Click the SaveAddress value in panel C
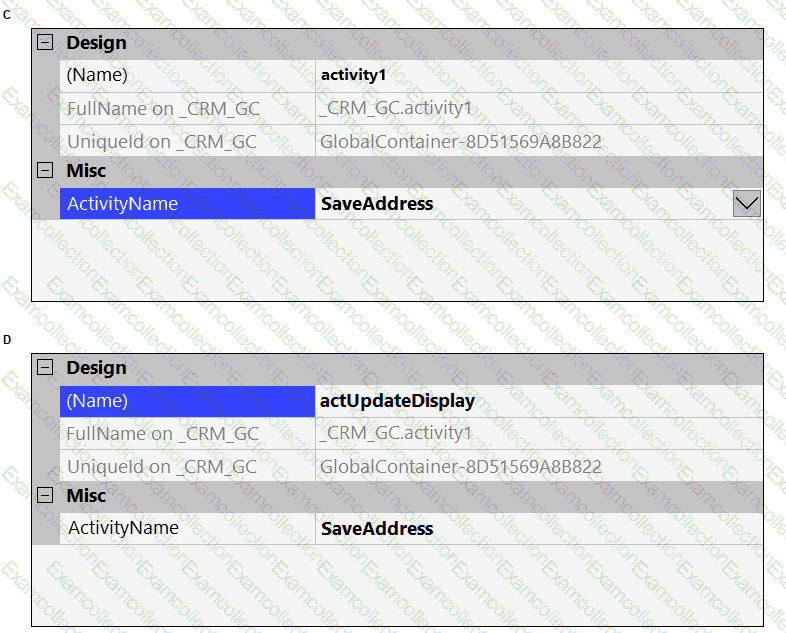The height and width of the screenshot is (633, 786). tap(377, 204)
